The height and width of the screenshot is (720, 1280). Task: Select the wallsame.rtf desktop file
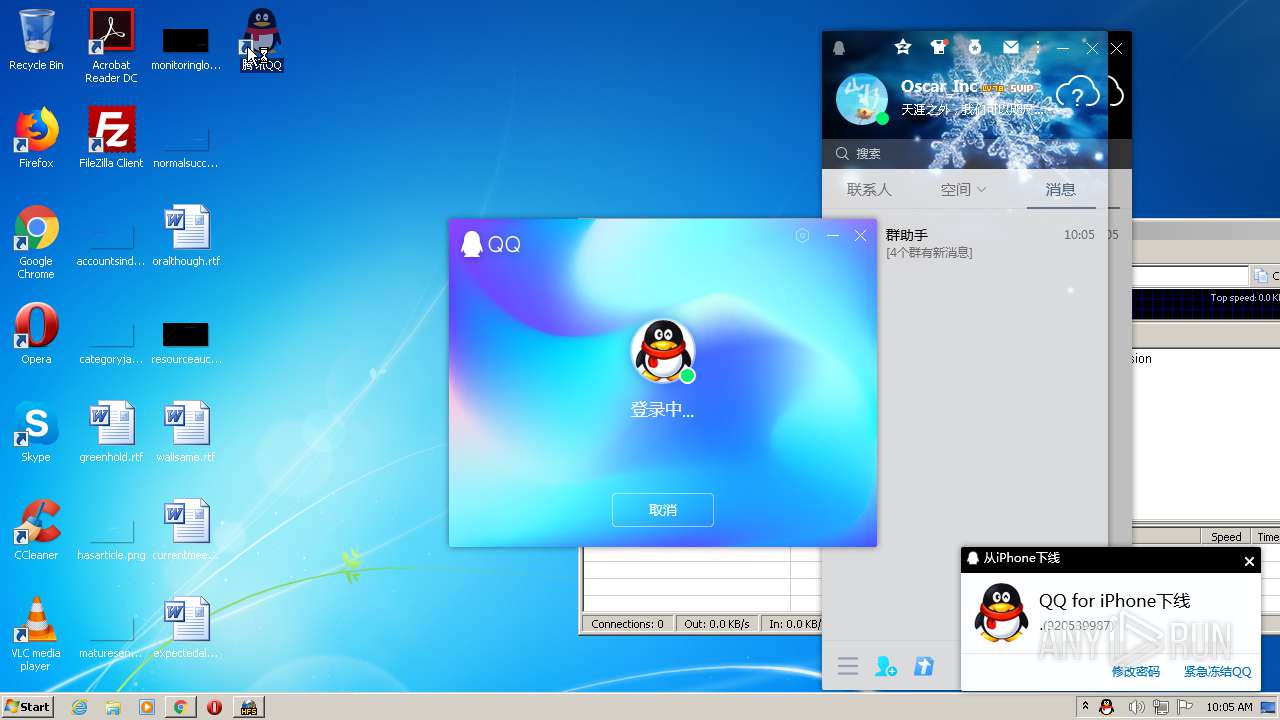pos(186,432)
